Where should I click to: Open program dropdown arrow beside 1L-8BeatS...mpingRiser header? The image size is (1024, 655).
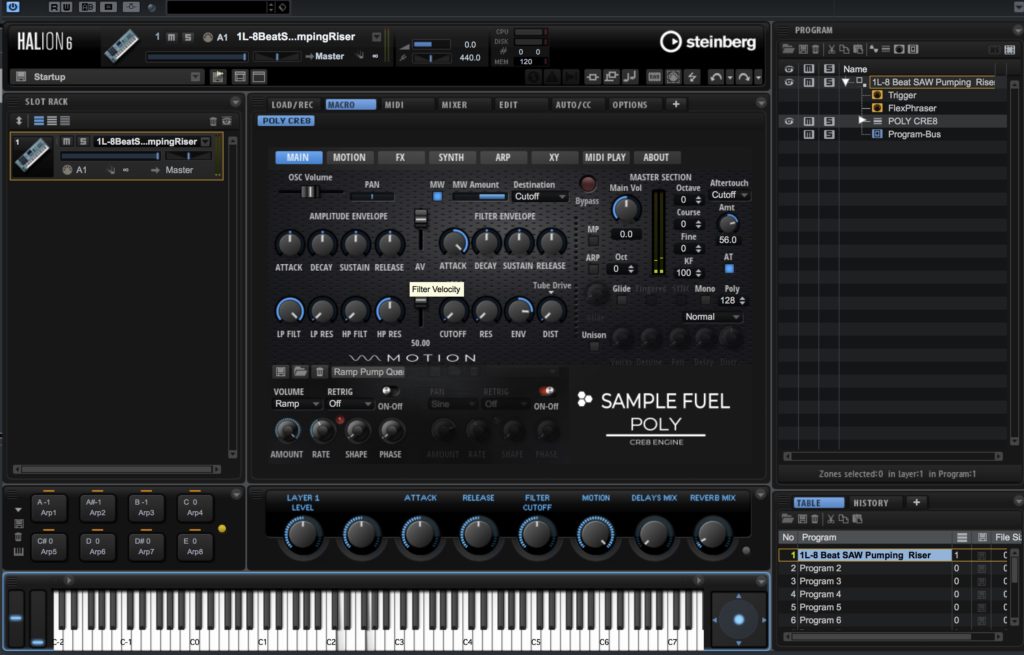click(x=377, y=37)
